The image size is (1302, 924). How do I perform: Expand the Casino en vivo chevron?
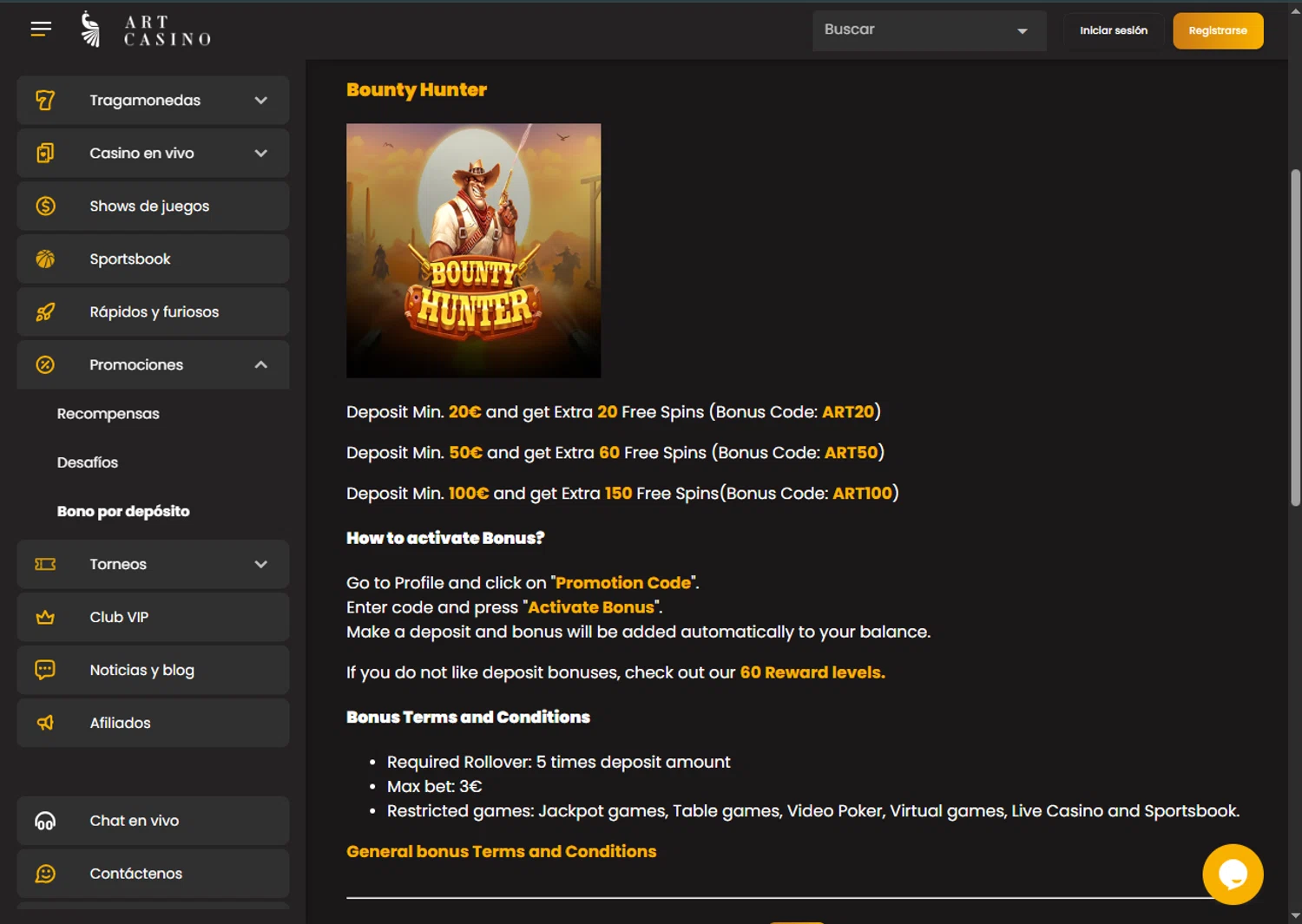[260, 154]
